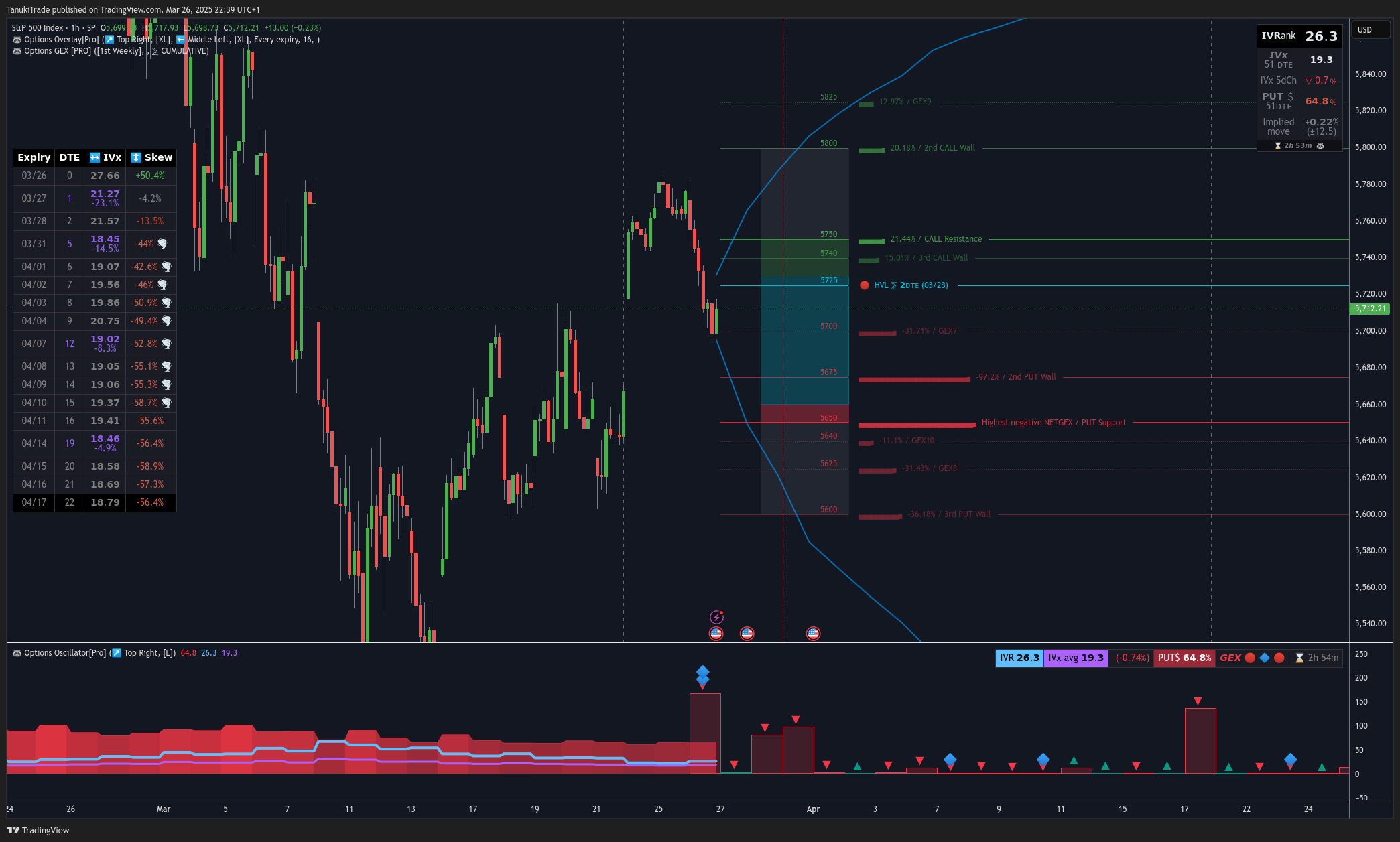
Task: Click the IVx arrows icon in table header
Action: click(x=94, y=157)
